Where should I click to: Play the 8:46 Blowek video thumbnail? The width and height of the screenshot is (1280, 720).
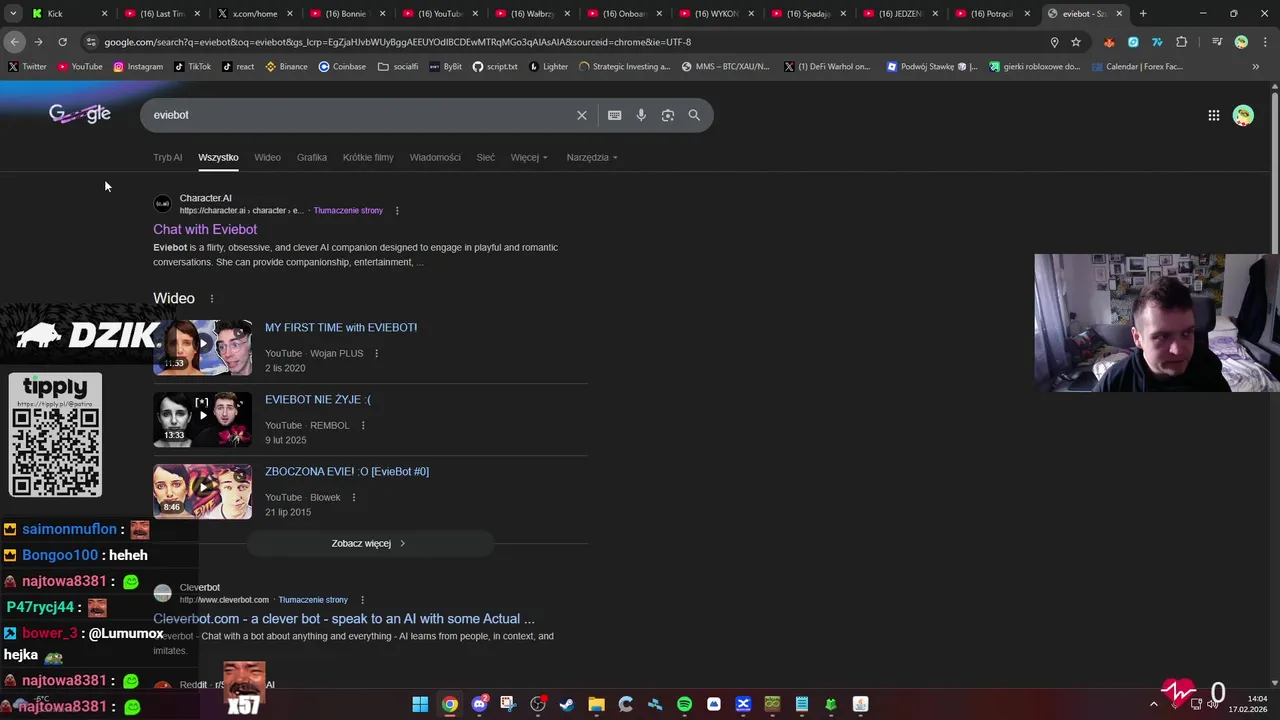tap(203, 491)
